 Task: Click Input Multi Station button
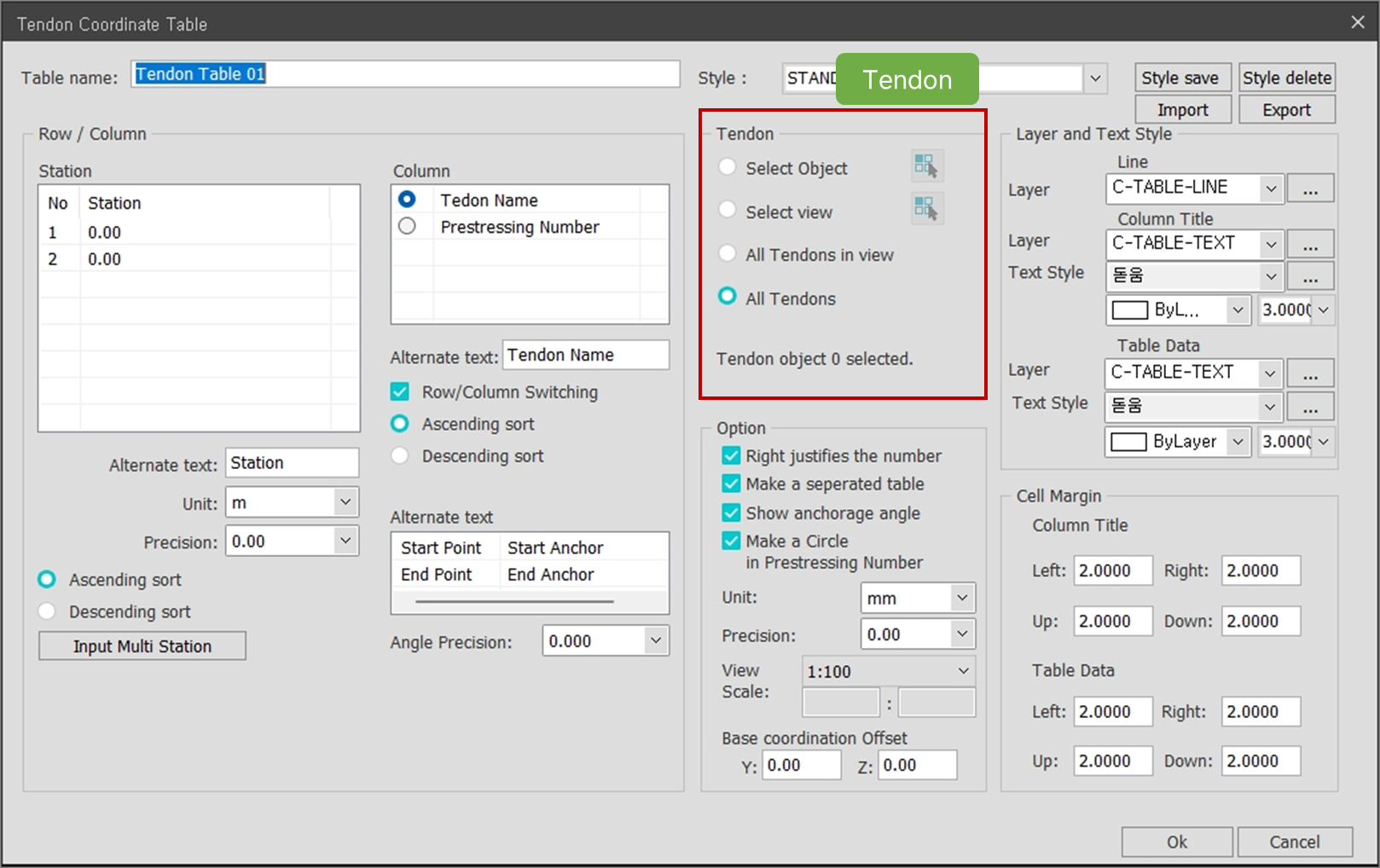tap(142, 645)
